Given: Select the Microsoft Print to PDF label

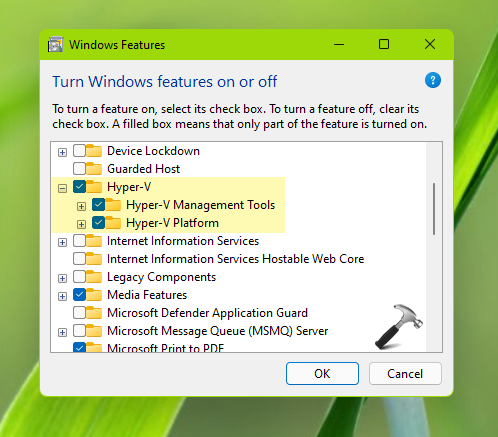Looking at the screenshot, I should [x=165, y=348].
